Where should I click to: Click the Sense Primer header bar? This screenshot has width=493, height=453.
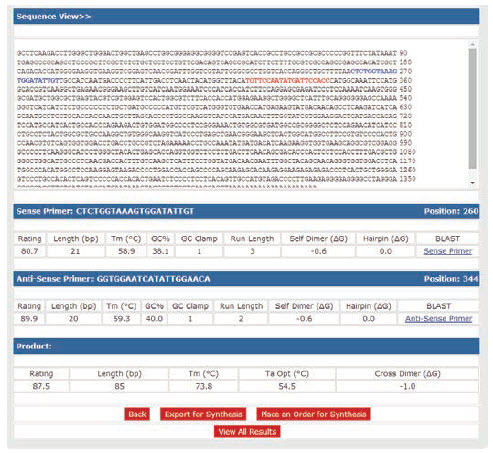pos(246,211)
